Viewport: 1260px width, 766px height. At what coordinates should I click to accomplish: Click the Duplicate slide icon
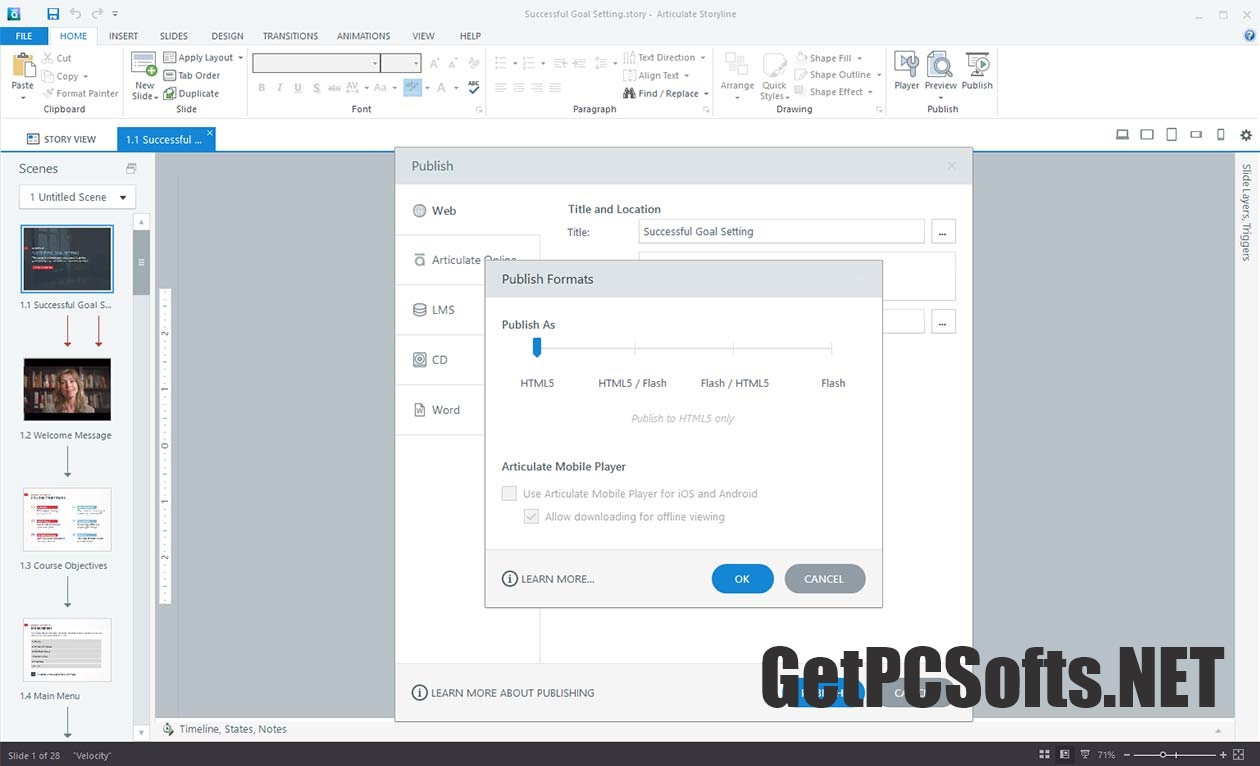point(170,93)
